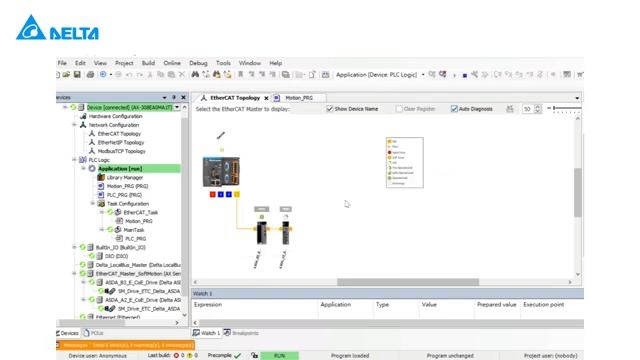Click the Login online toolbar icon
This screenshot has width=640, height=360.
click(x=432, y=74)
